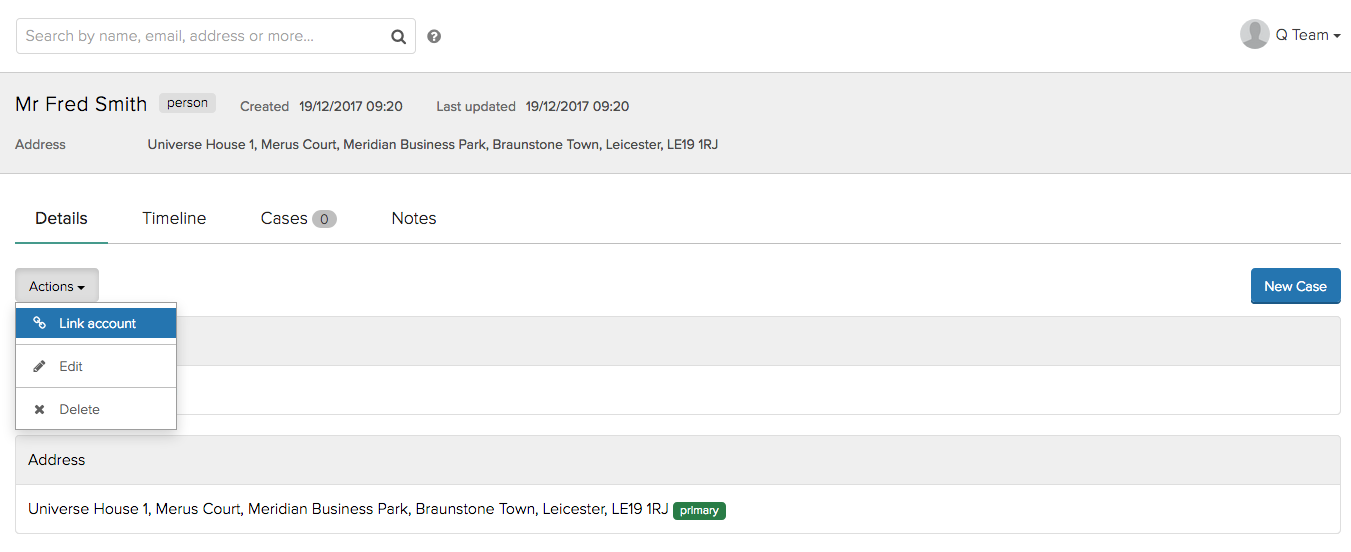1351x552 pixels.
Task: Click the magnifying glass search icon
Action: pyautogui.click(x=398, y=37)
